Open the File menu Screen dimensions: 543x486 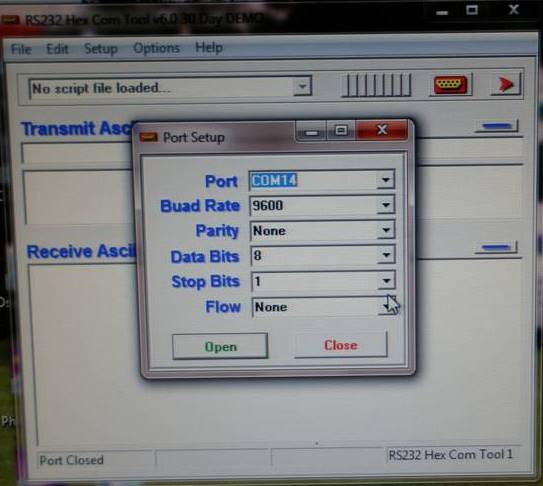[21, 49]
